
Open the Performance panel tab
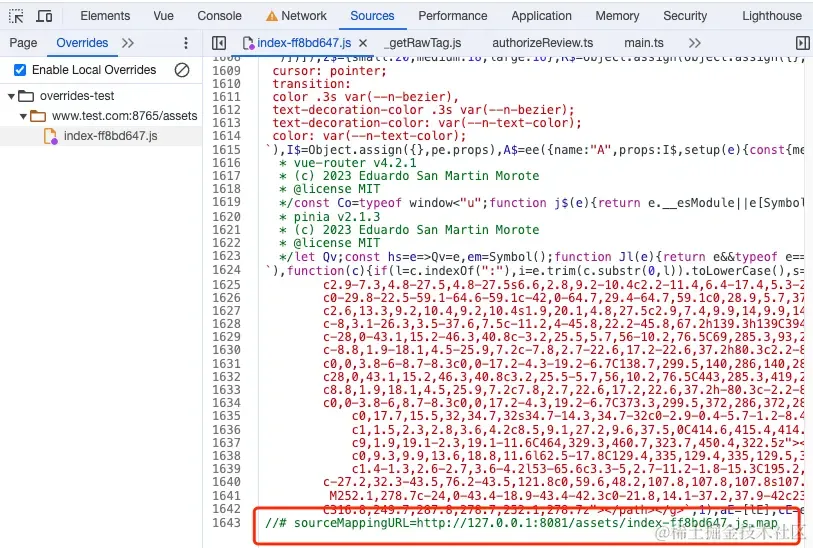pos(453,16)
